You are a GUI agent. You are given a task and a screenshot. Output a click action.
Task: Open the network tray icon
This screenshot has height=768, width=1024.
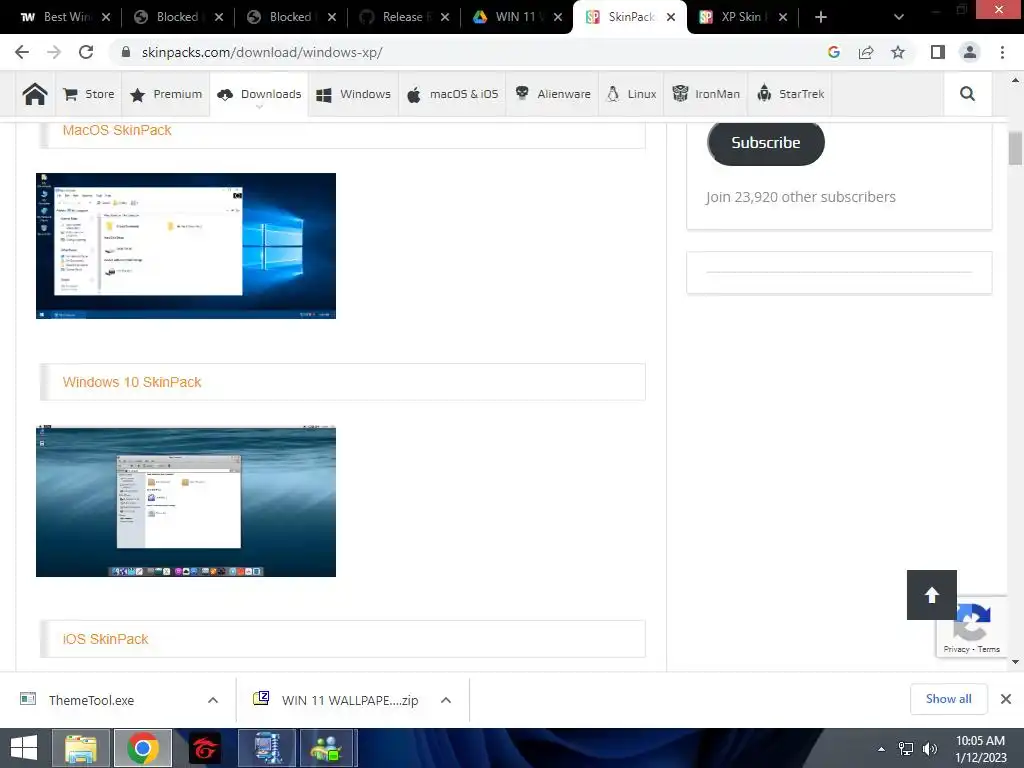(x=906, y=749)
